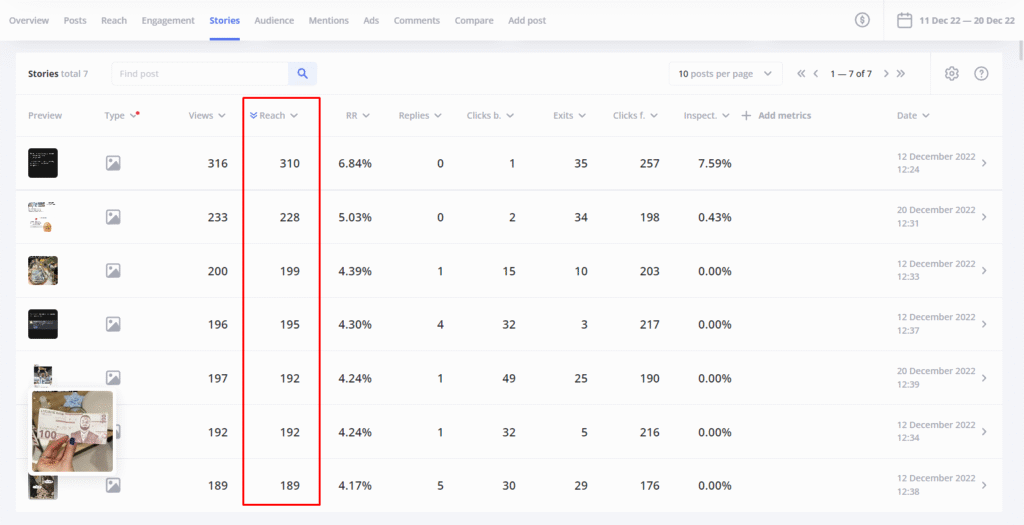The image size is (1024, 525).
Task: Open table settings gear icon
Action: 951,74
